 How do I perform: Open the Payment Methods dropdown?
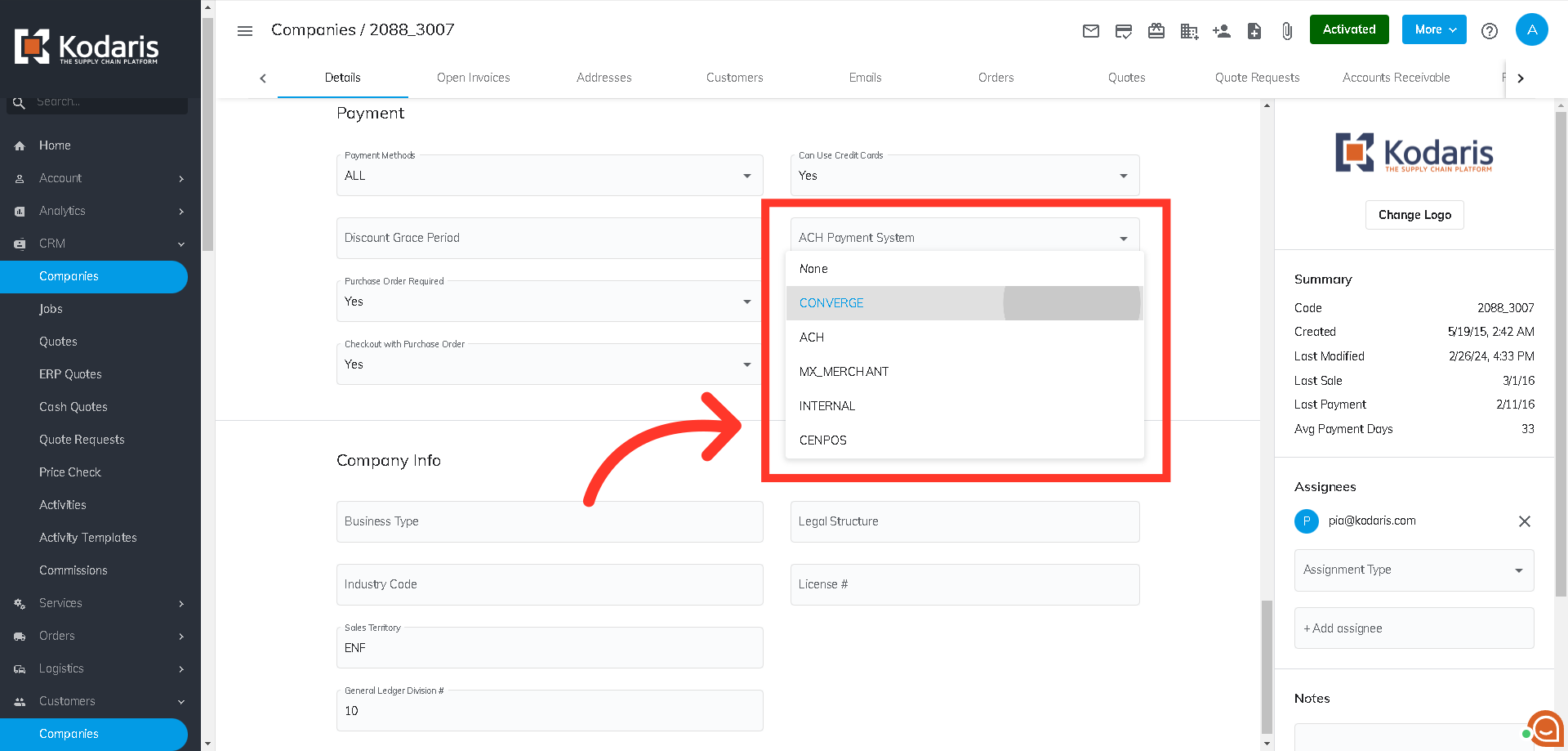[x=550, y=176]
